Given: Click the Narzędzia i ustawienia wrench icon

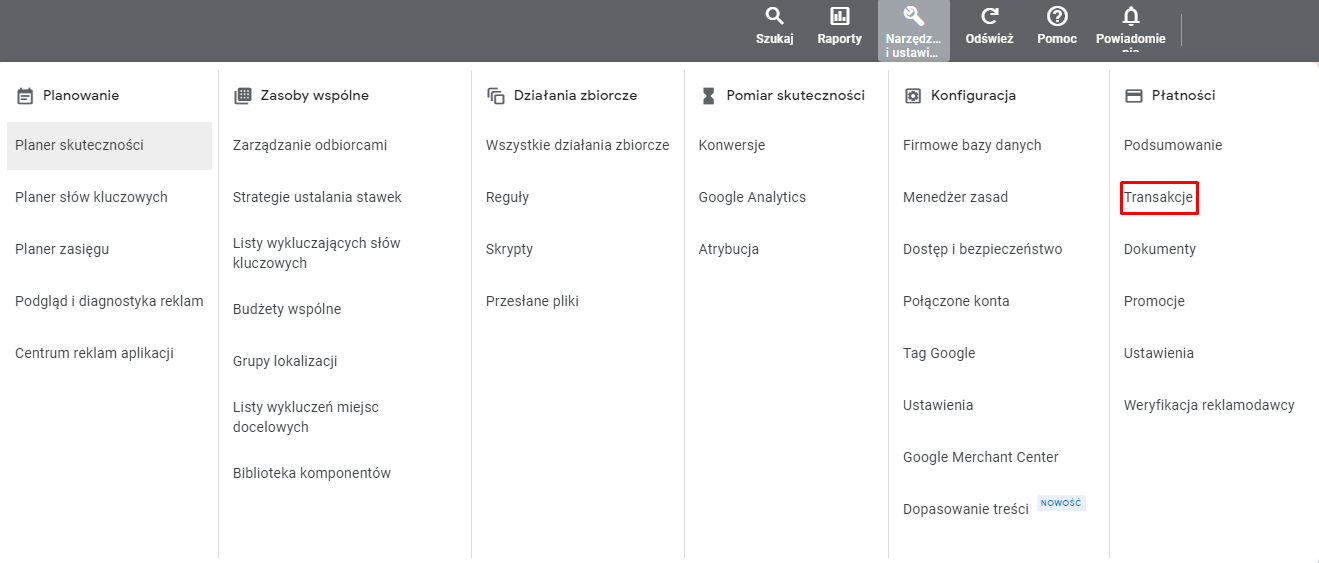Looking at the screenshot, I should (913, 16).
